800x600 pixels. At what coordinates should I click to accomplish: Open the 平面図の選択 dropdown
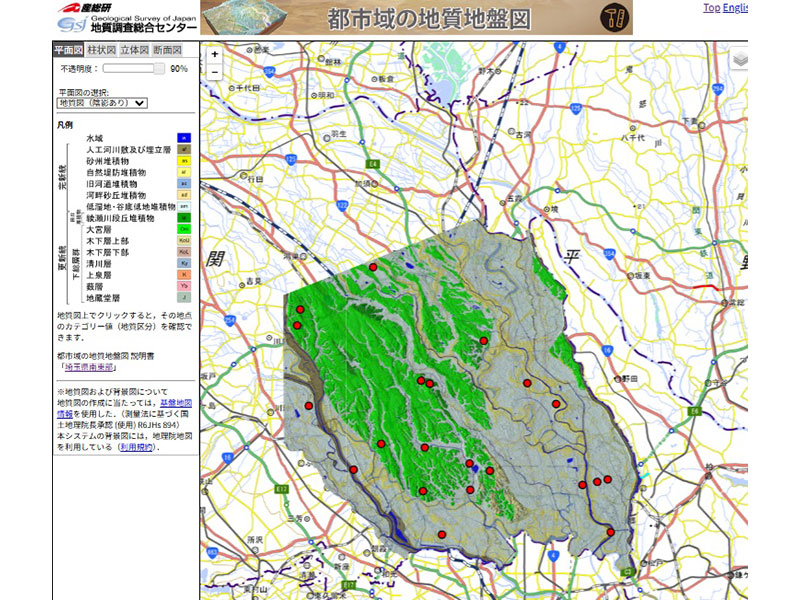(x=102, y=102)
